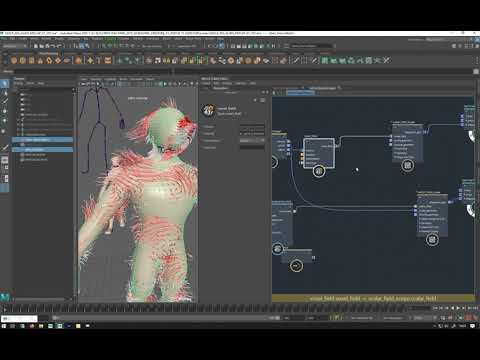480x360 pixels.
Task: Click the white X icon on the shelf
Action: click(386, 60)
